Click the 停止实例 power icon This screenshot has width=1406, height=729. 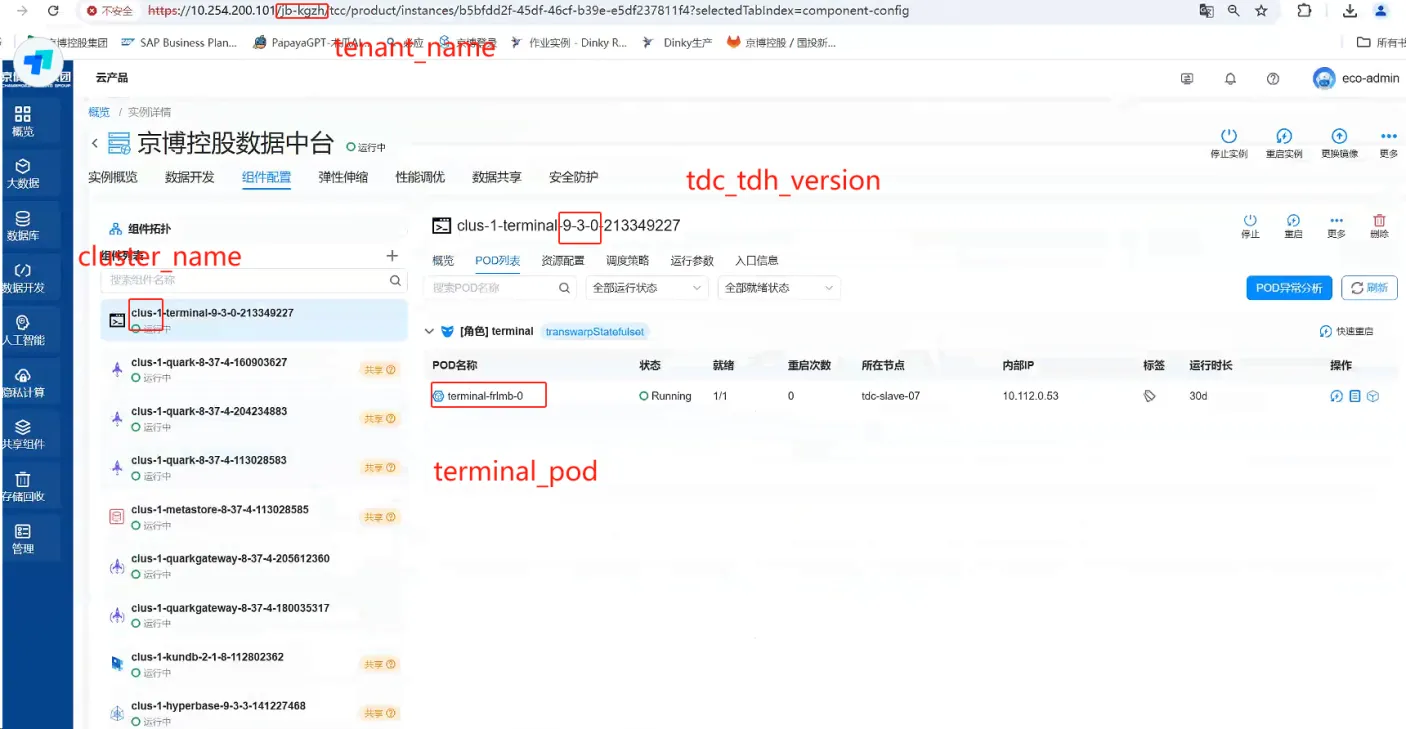1228,137
